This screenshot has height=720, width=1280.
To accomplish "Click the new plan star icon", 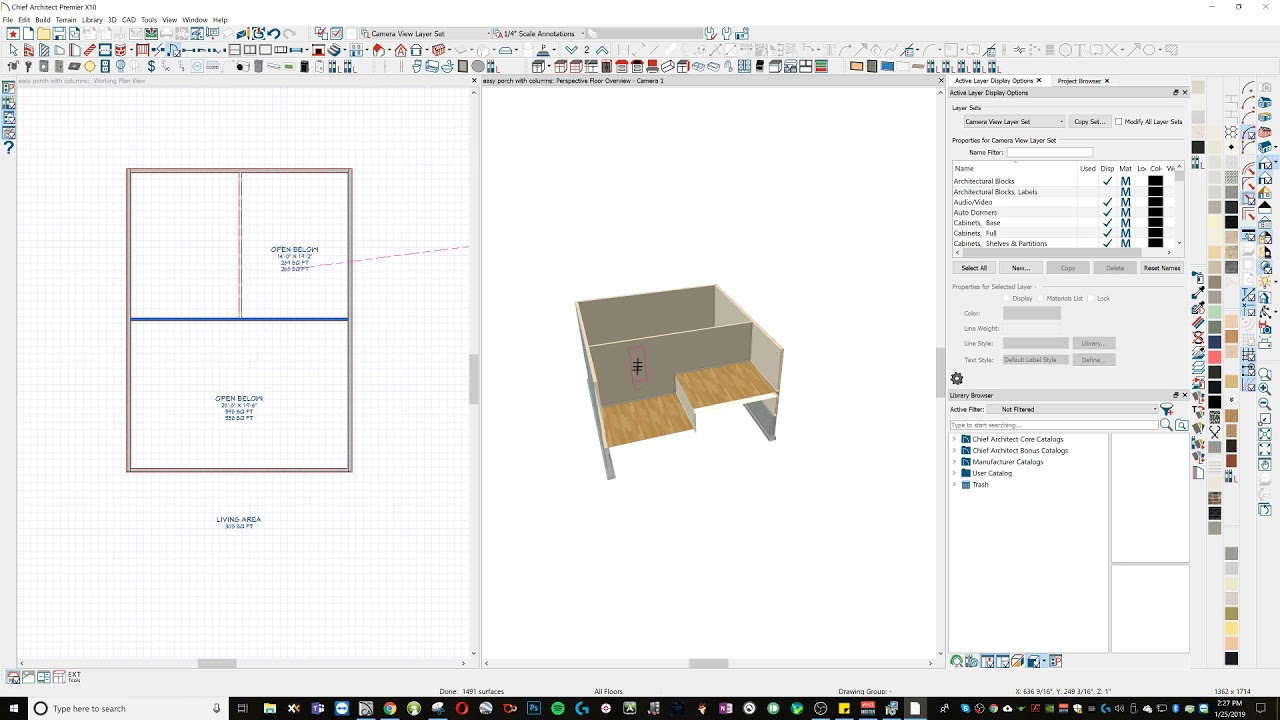I will pyautogui.click(x=13, y=33).
